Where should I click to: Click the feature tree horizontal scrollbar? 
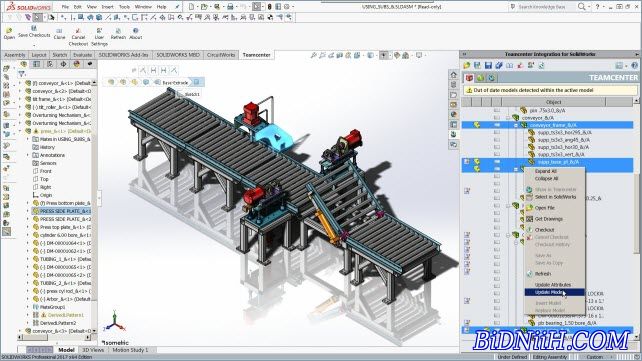click(54, 337)
